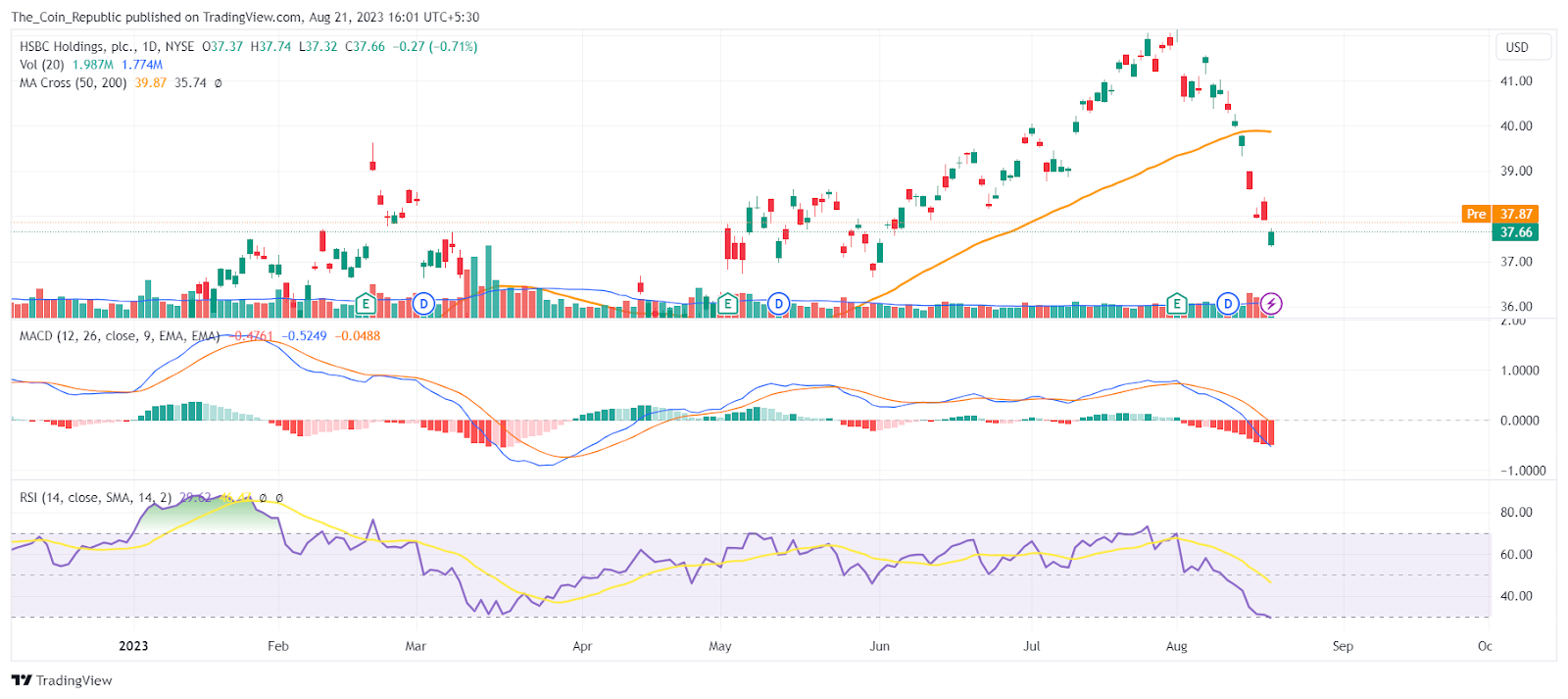Click the -0.27 (-0.71%) change value

pyautogui.click(x=436, y=46)
